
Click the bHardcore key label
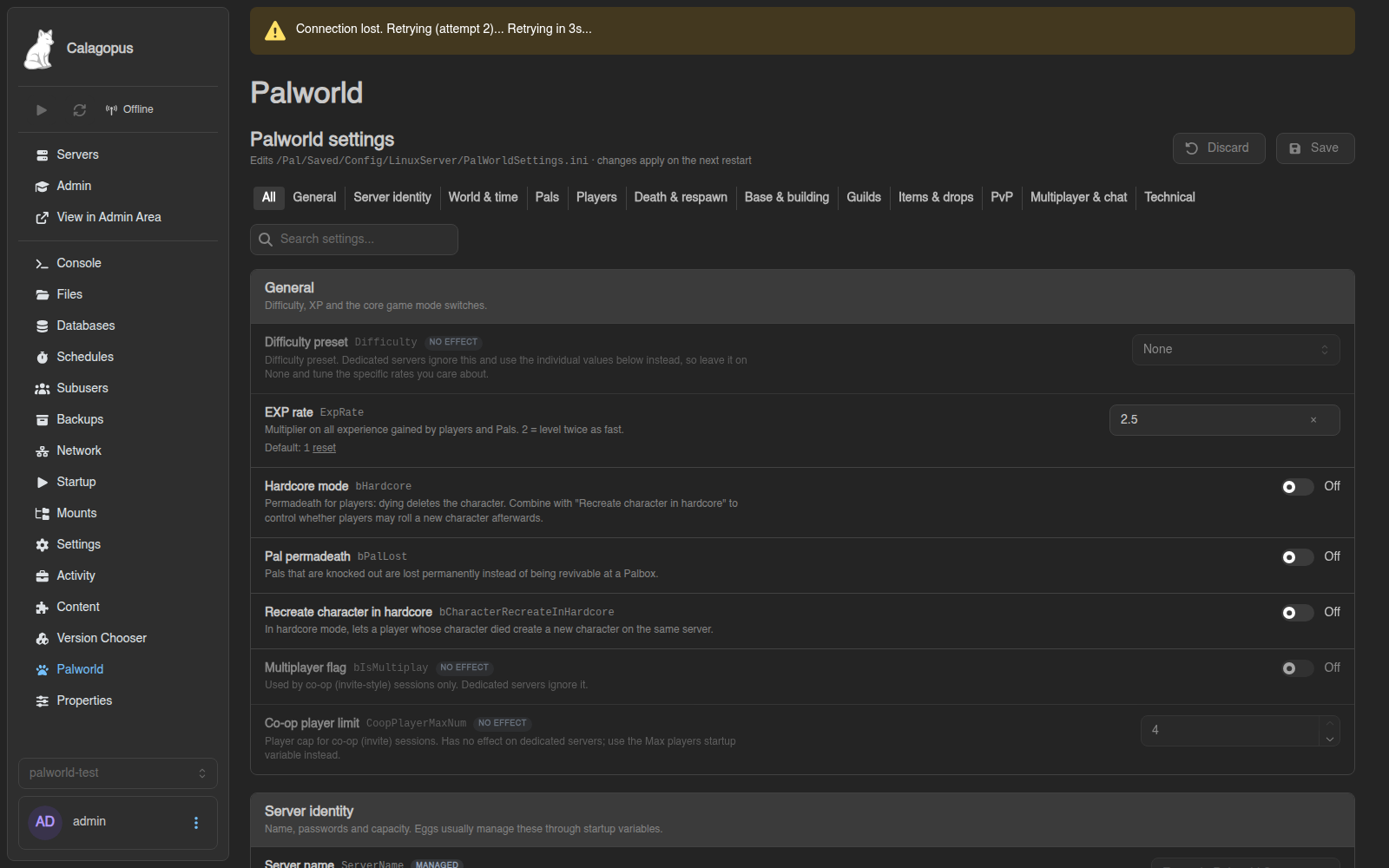(x=384, y=487)
